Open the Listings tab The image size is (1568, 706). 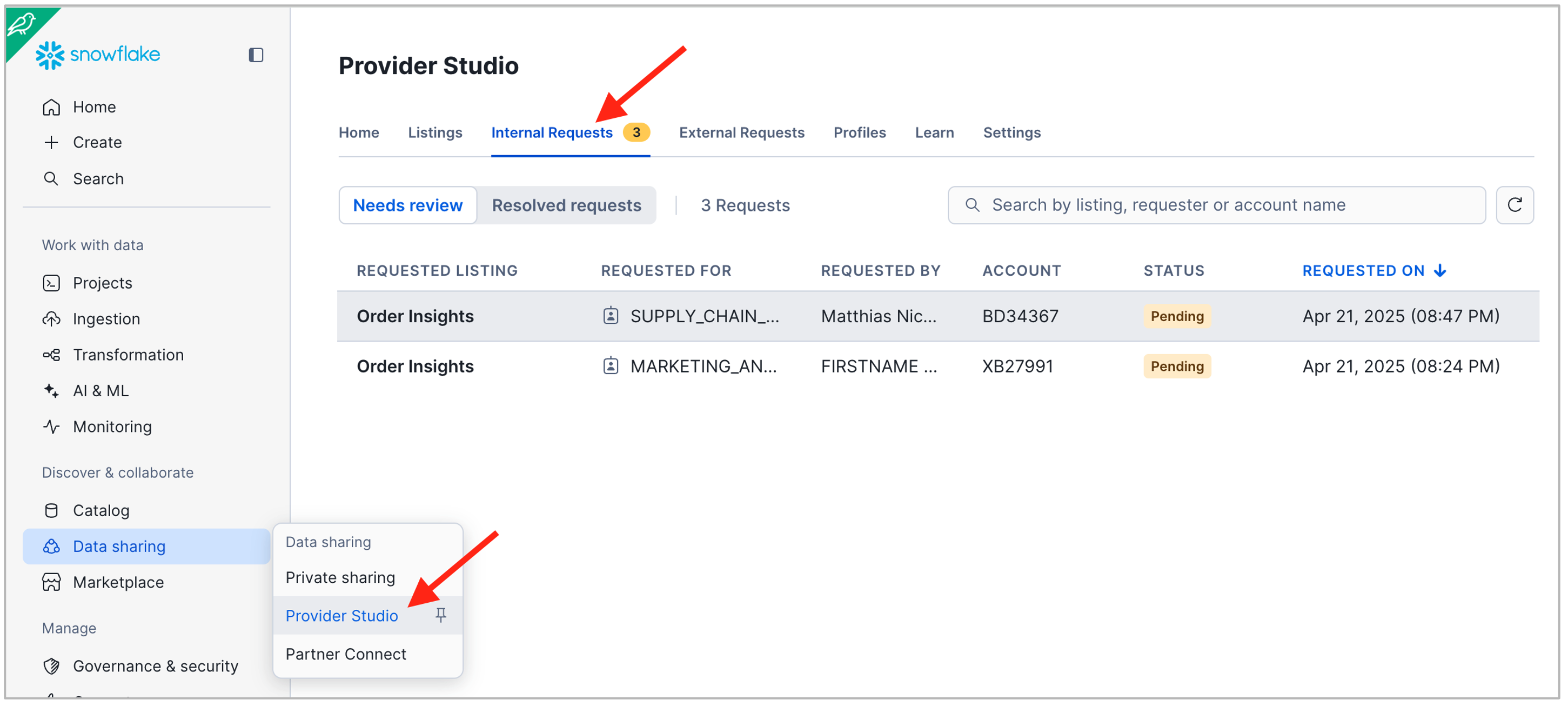[434, 133]
